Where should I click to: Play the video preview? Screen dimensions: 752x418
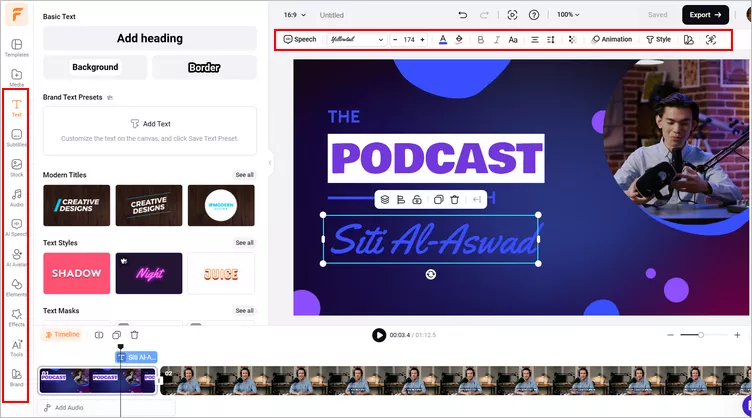click(x=379, y=335)
